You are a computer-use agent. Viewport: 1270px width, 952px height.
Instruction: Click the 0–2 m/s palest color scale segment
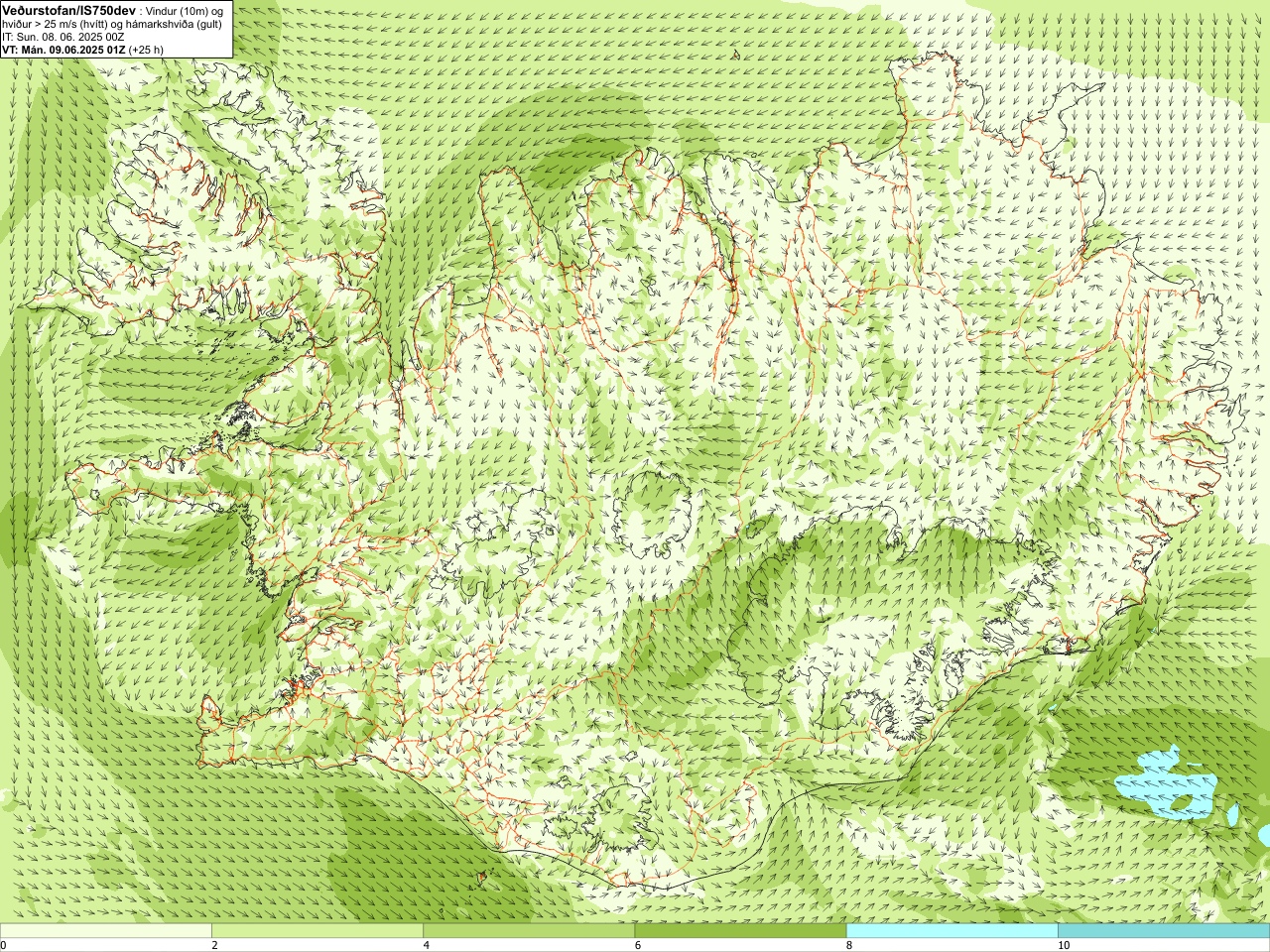[x=106, y=931]
